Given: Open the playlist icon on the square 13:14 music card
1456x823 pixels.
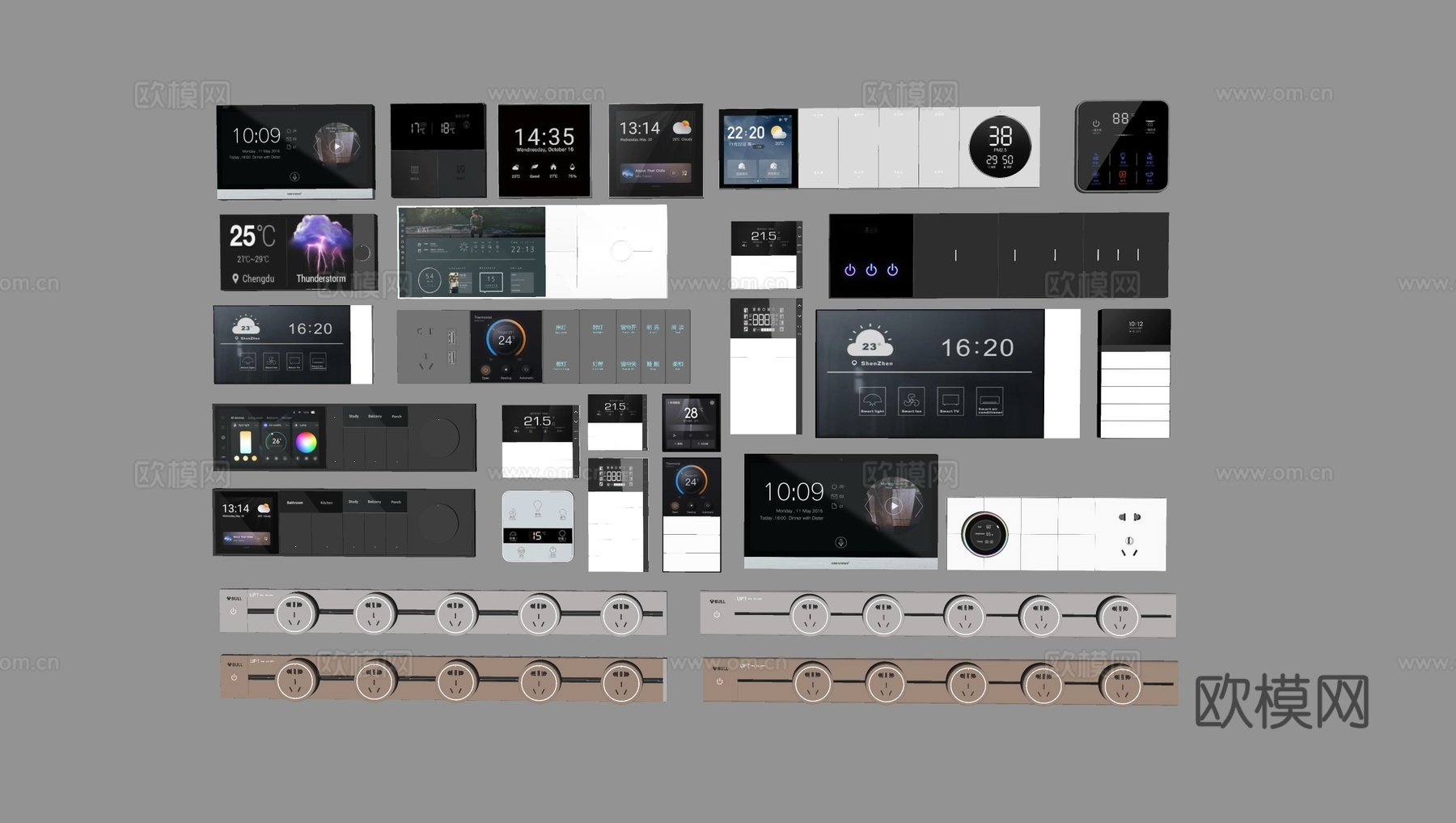Looking at the screenshot, I should click(x=684, y=172).
